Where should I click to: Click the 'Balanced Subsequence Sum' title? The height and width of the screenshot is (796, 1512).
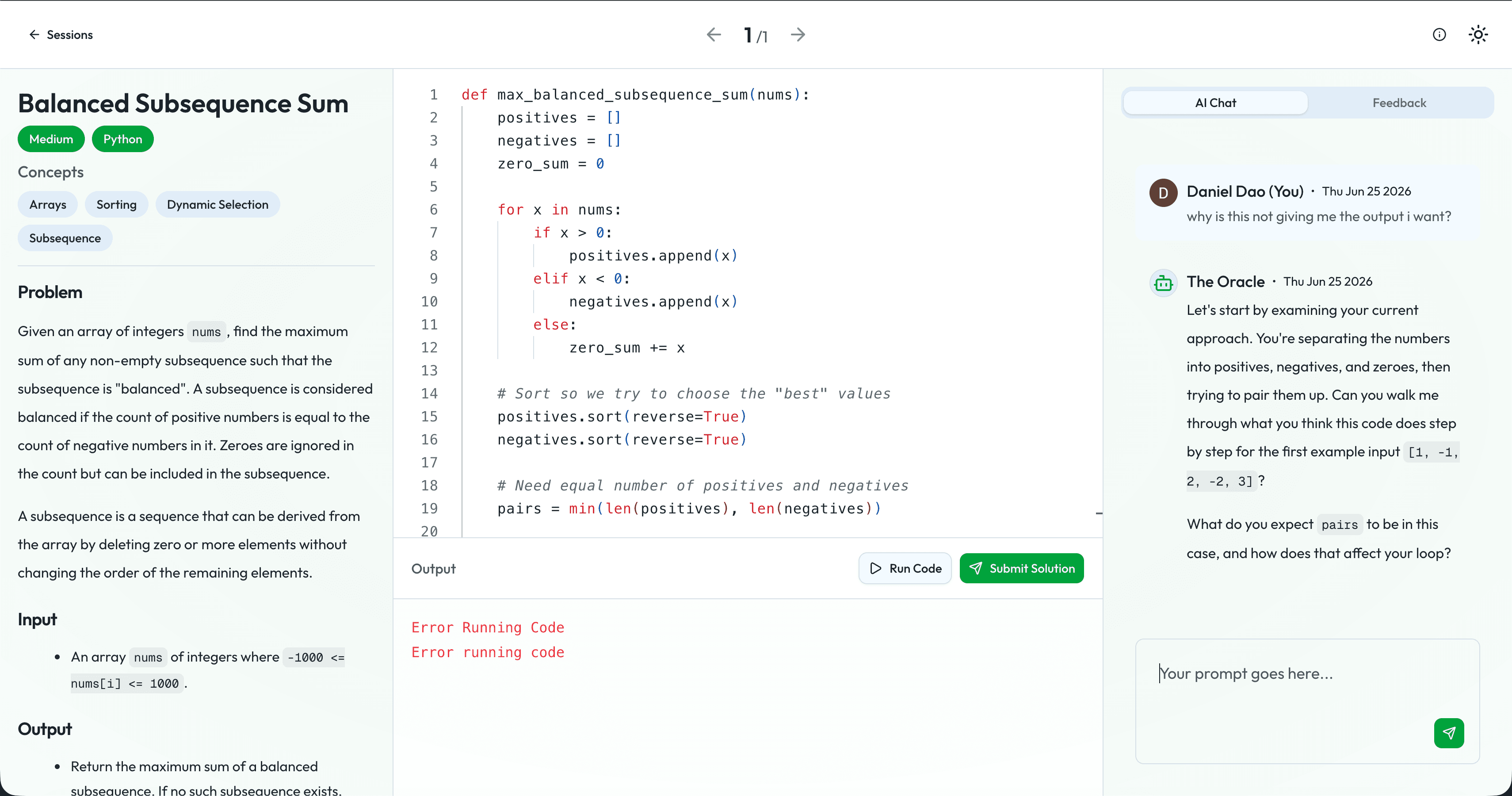pyautogui.click(x=183, y=103)
